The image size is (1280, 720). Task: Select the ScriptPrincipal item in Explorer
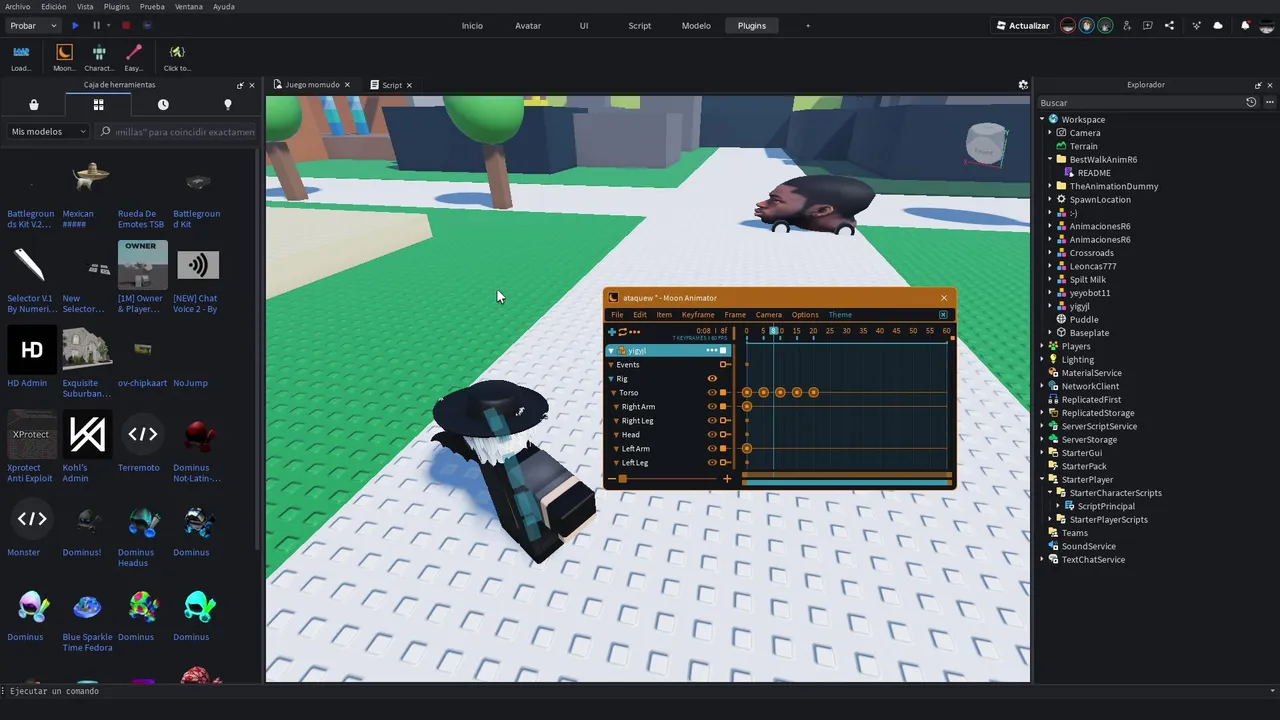(x=1106, y=506)
